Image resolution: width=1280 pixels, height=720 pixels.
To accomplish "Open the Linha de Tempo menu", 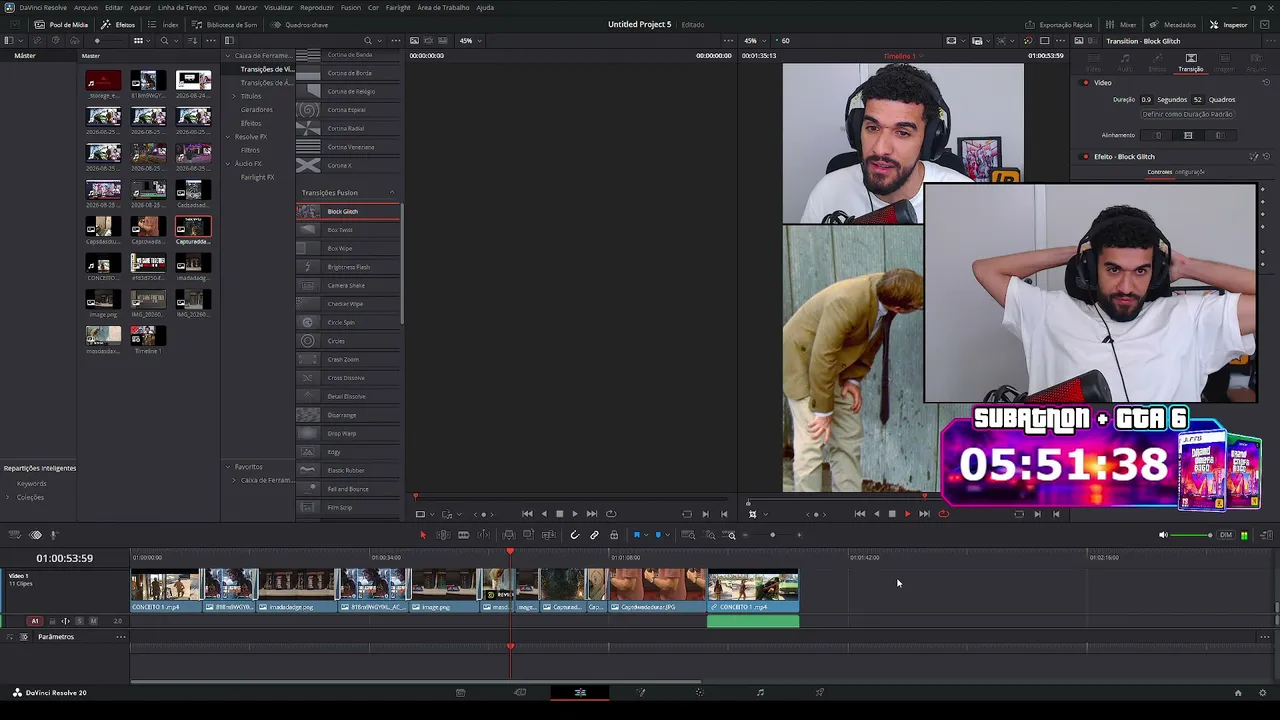I will [182, 7].
